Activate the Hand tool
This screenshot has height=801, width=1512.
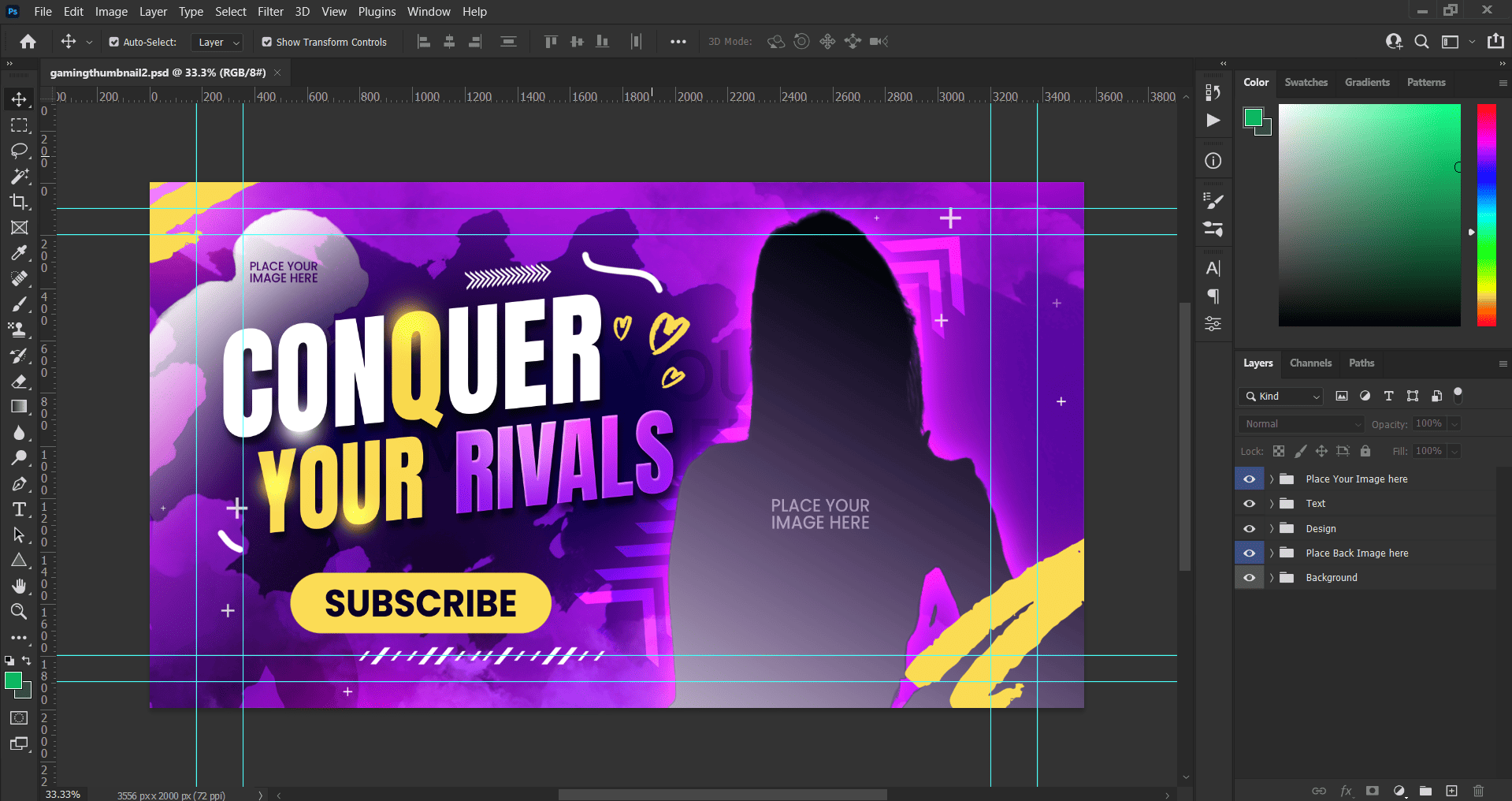pos(19,586)
